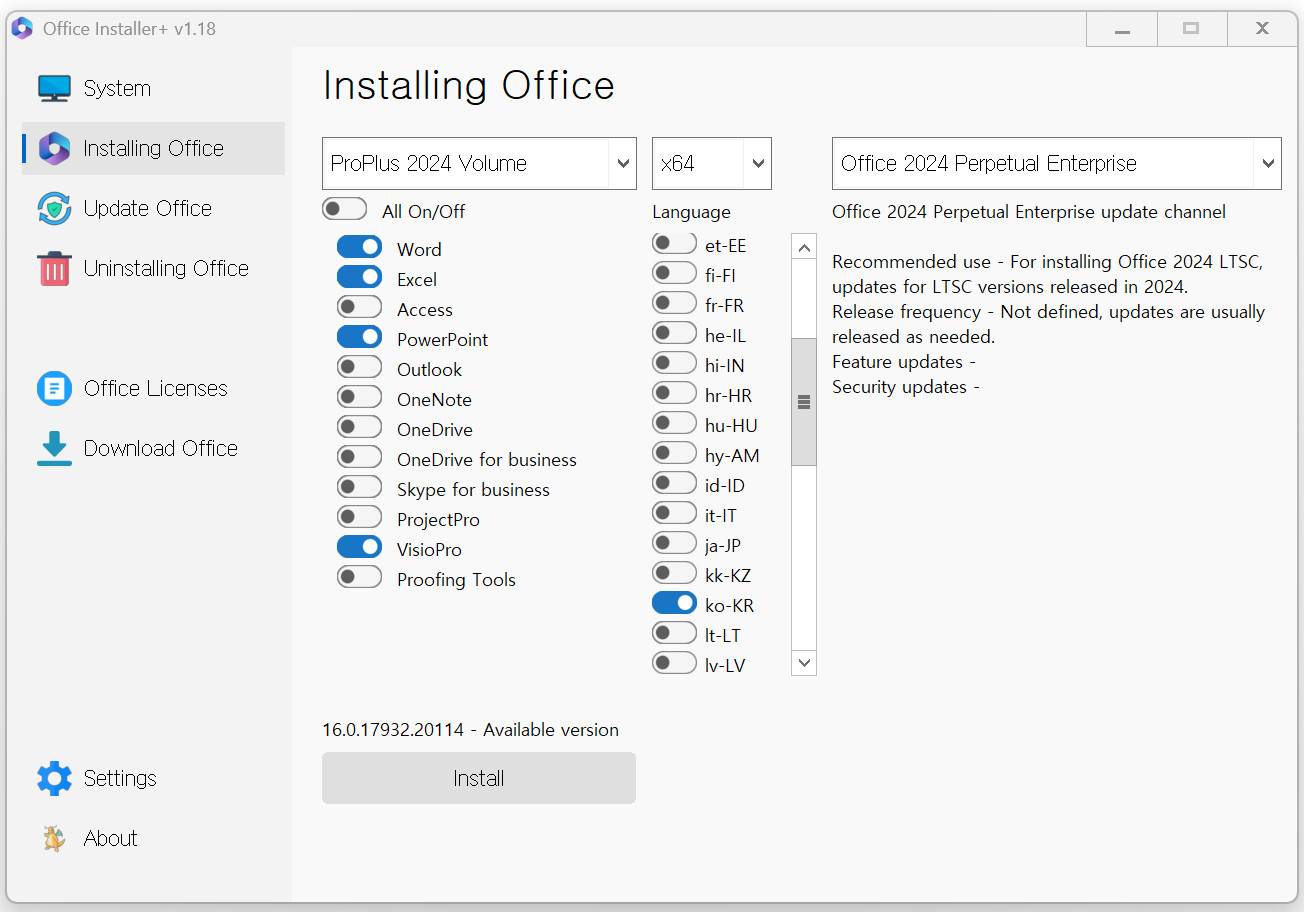Screen dimensions: 1304x912
Task: Open the Uninstalling Office page label
Action: click(166, 268)
